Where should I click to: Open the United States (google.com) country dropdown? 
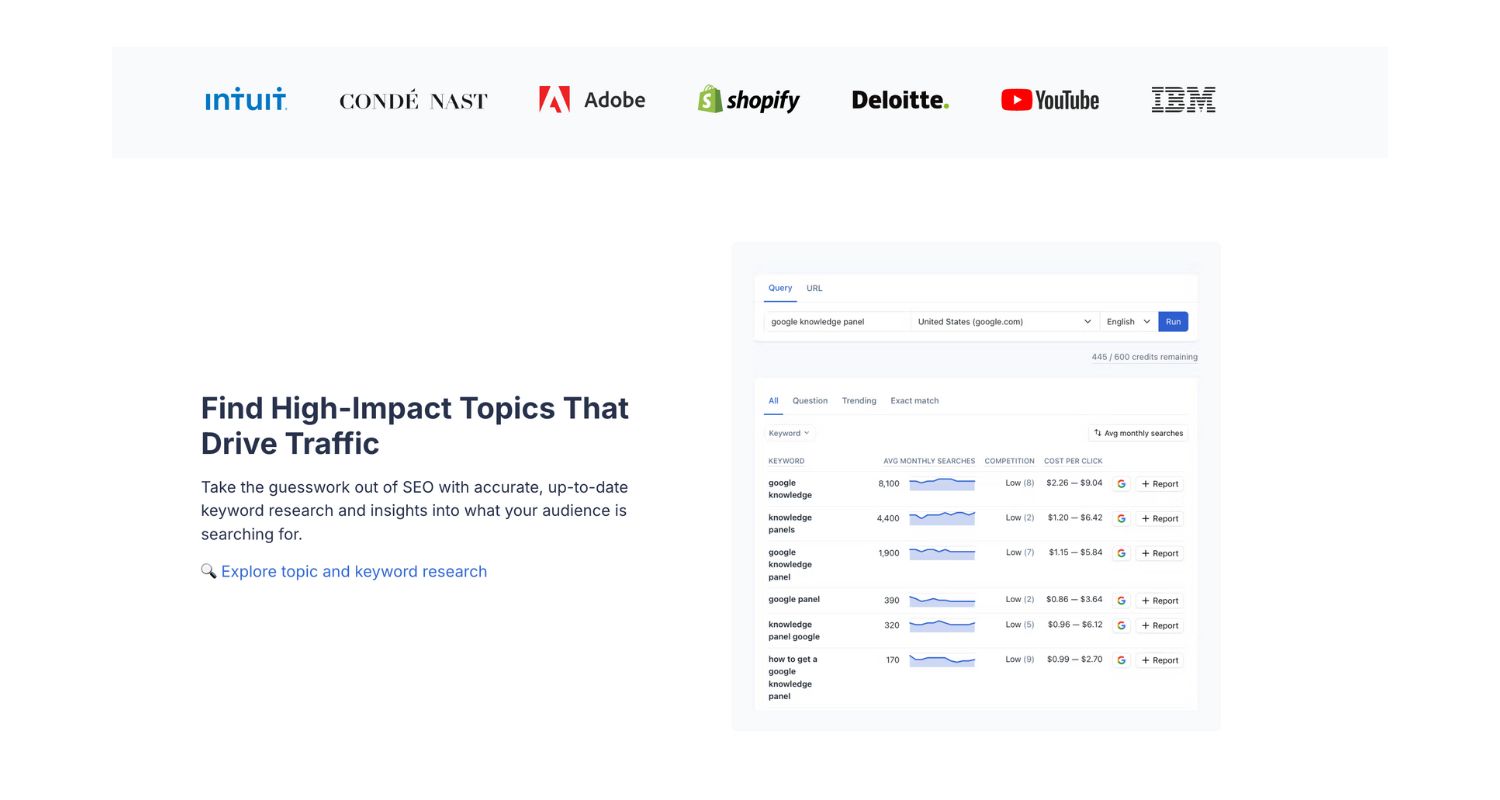click(x=1004, y=322)
